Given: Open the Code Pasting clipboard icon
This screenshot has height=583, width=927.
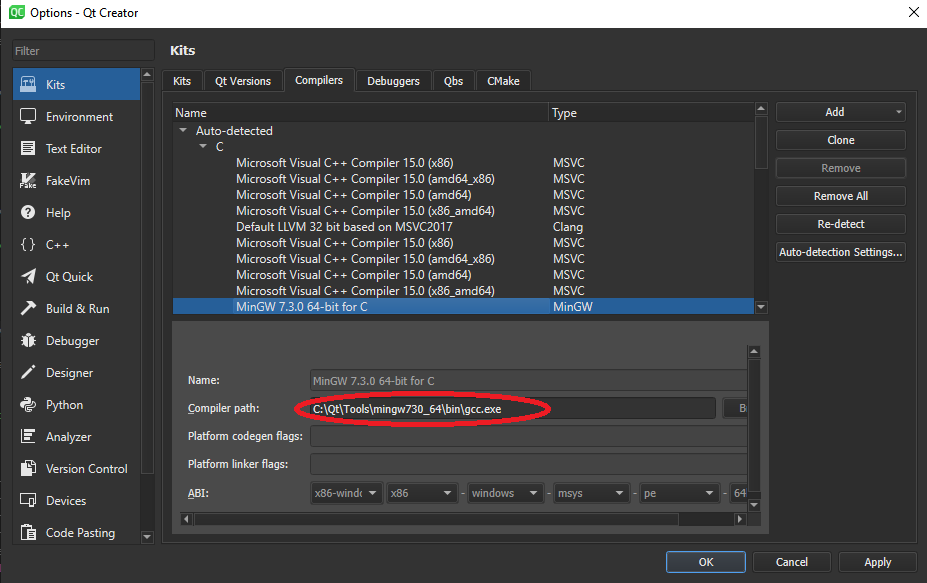Looking at the screenshot, I should tap(28, 532).
